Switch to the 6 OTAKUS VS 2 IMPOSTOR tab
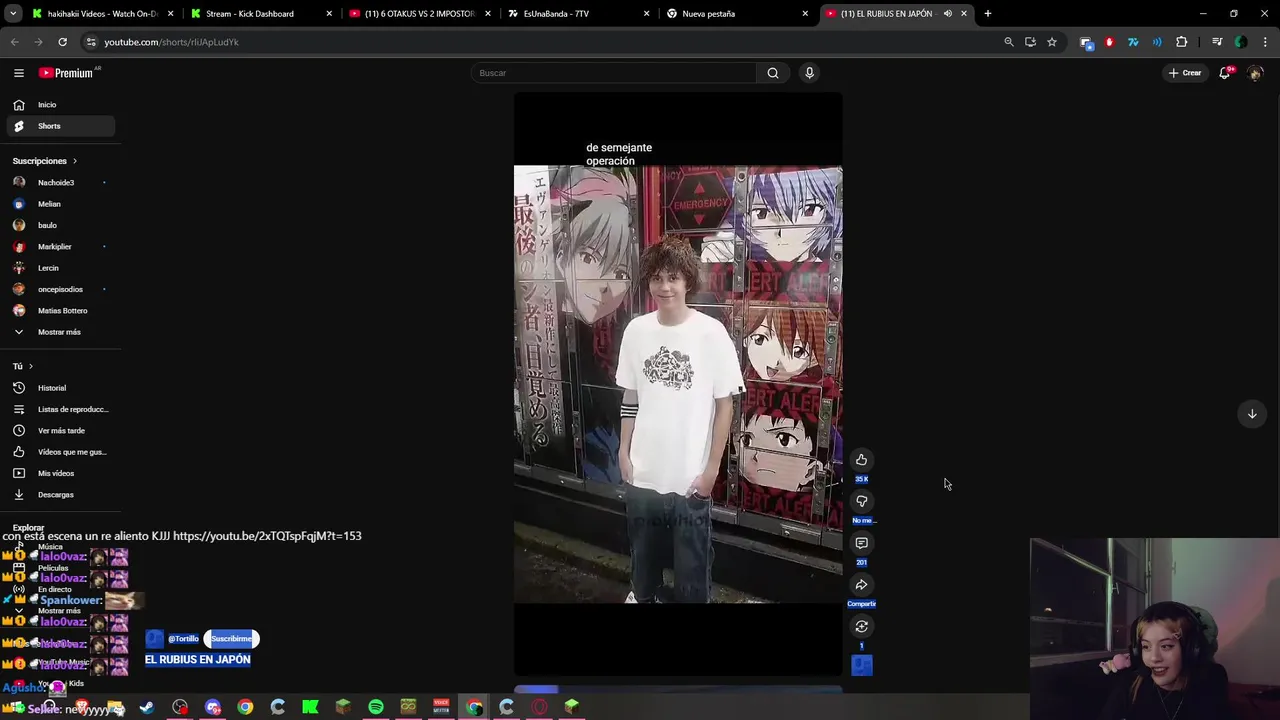1280x720 pixels. tap(418, 14)
